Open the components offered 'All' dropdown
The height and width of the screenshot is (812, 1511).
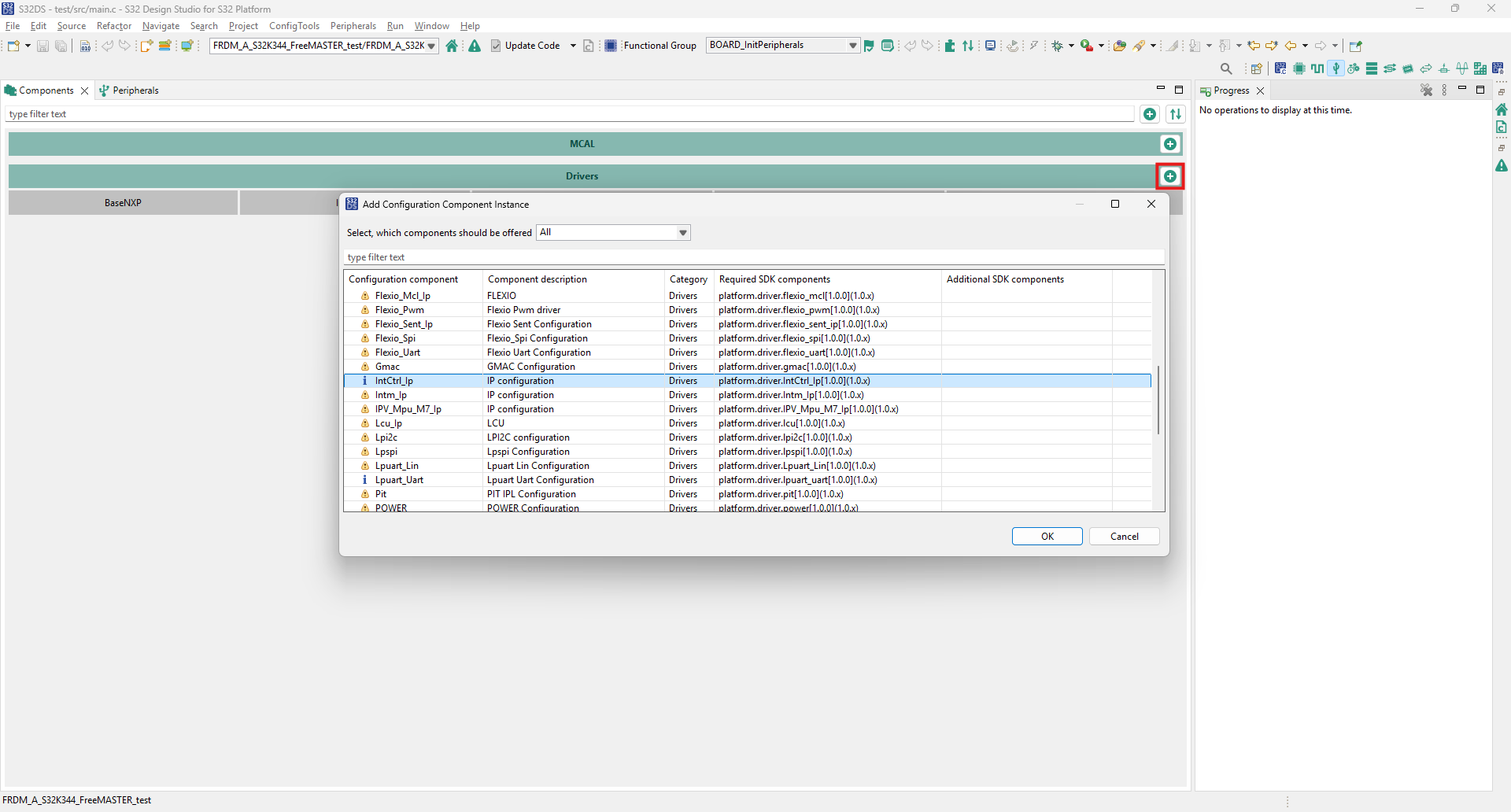point(614,233)
